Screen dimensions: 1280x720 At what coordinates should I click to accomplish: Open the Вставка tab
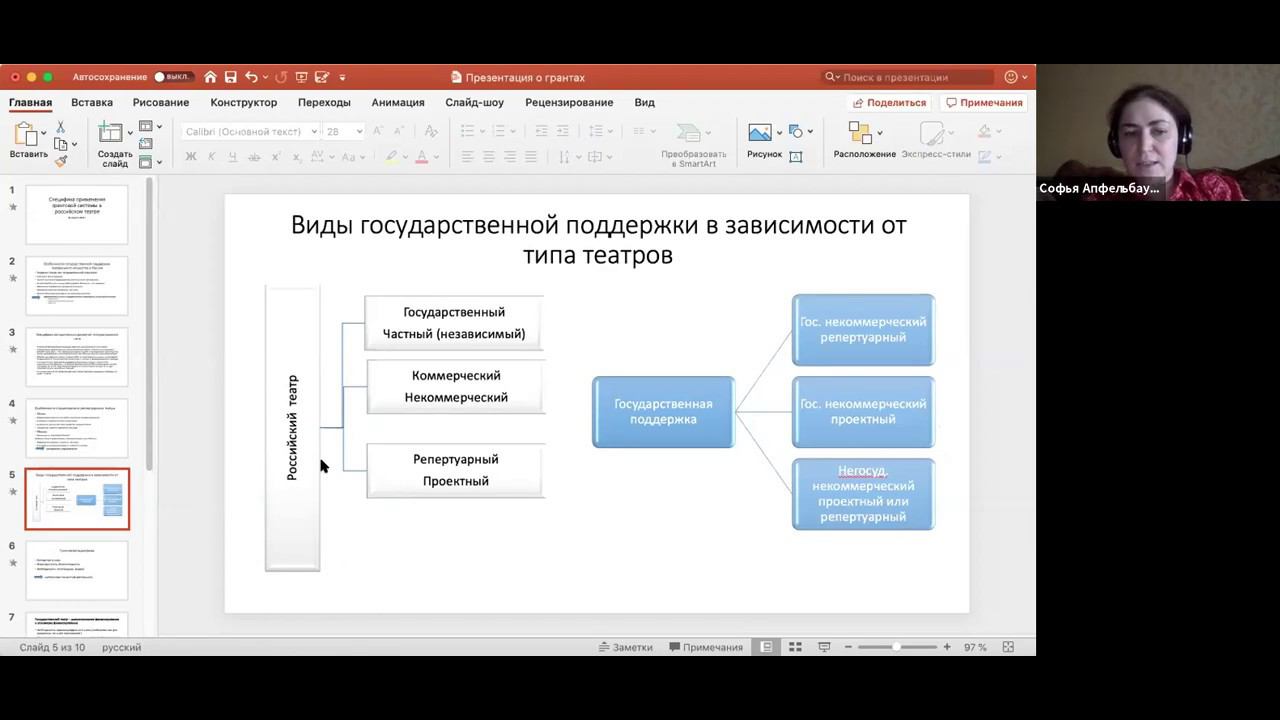[x=92, y=102]
